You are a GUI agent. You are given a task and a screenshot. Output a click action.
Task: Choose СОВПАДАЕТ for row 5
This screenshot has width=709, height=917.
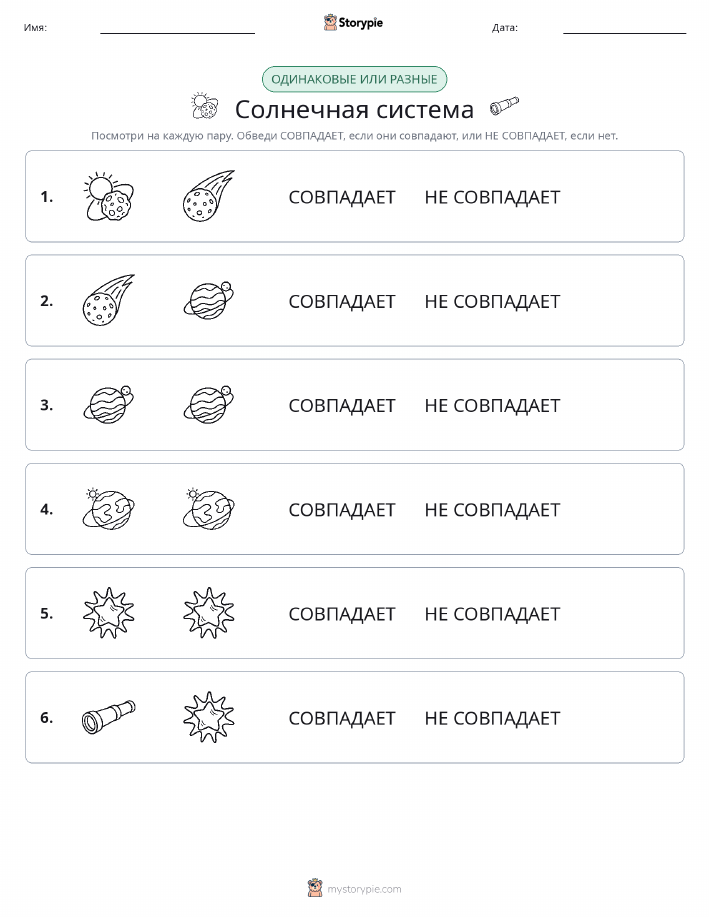point(342,614)
